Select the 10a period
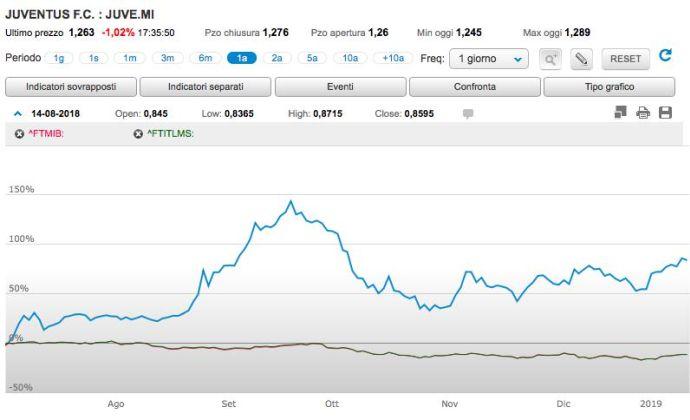This screenshot has height=420, width=690. pos(350,58)
